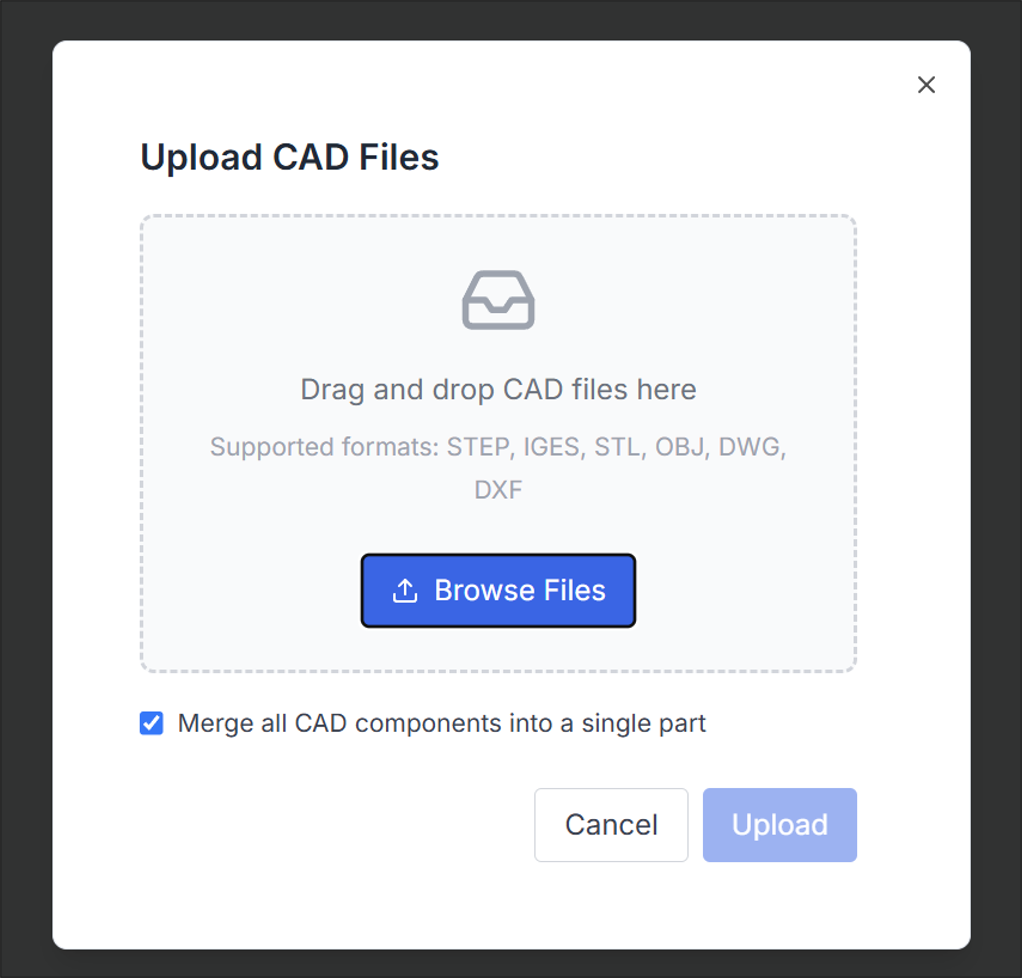The width and height of the screenshot is (1022, 978).
Task: Click the word STL in supported formats
Action: click(x=617, y=446)
